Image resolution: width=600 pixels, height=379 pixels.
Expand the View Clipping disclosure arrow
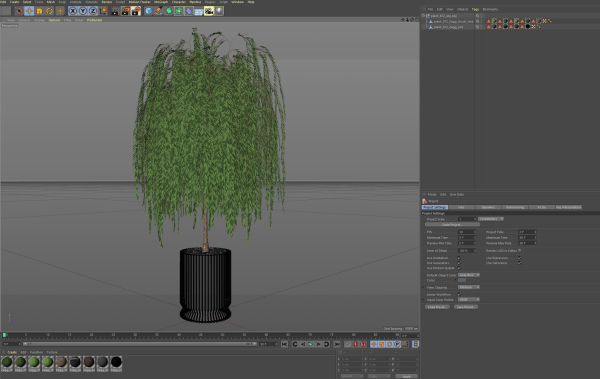coord(423,287)
